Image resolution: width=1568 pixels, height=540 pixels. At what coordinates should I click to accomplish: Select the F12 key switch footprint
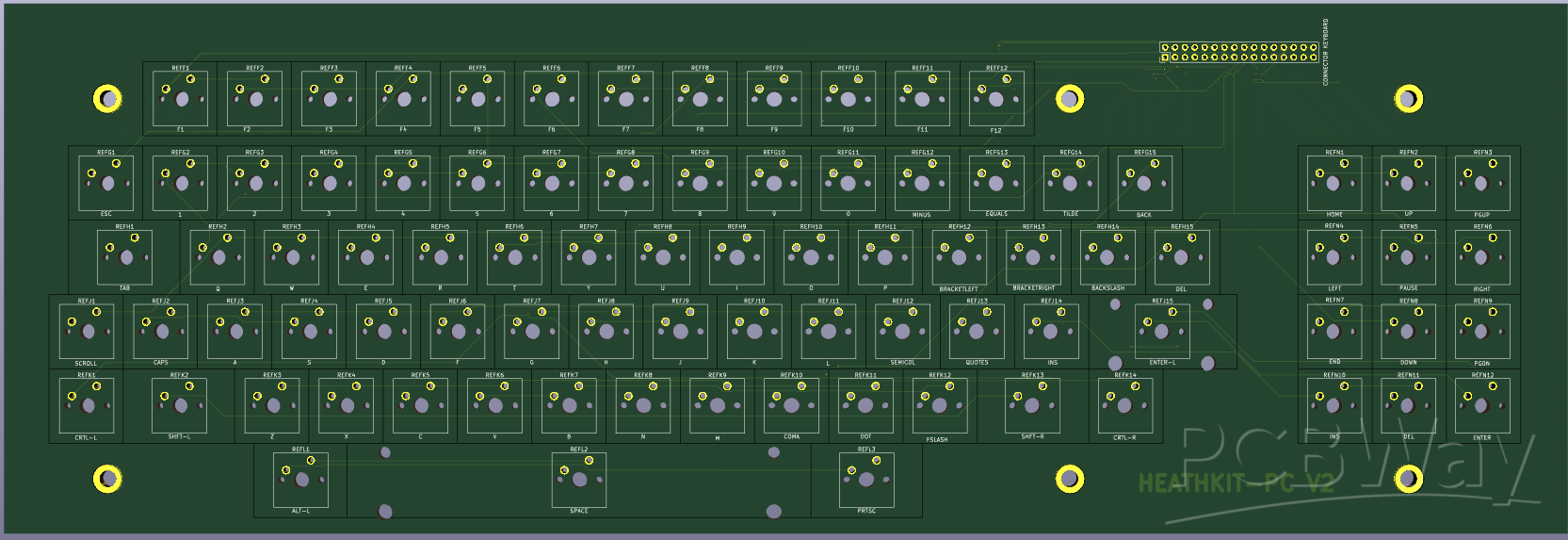pos(996,99)
